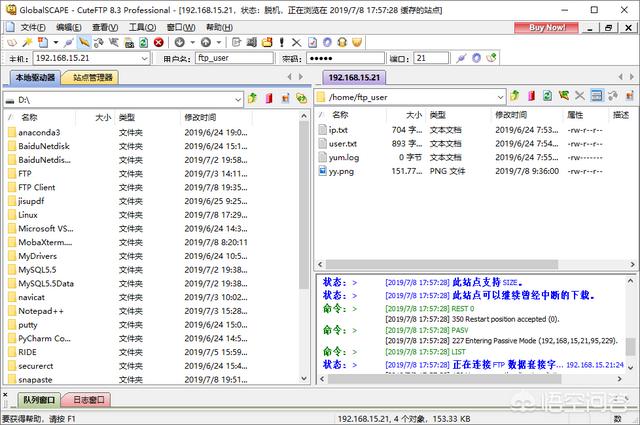Click the red bookmark icon in local pane
The image size is (640, 425).
point(269,98)
